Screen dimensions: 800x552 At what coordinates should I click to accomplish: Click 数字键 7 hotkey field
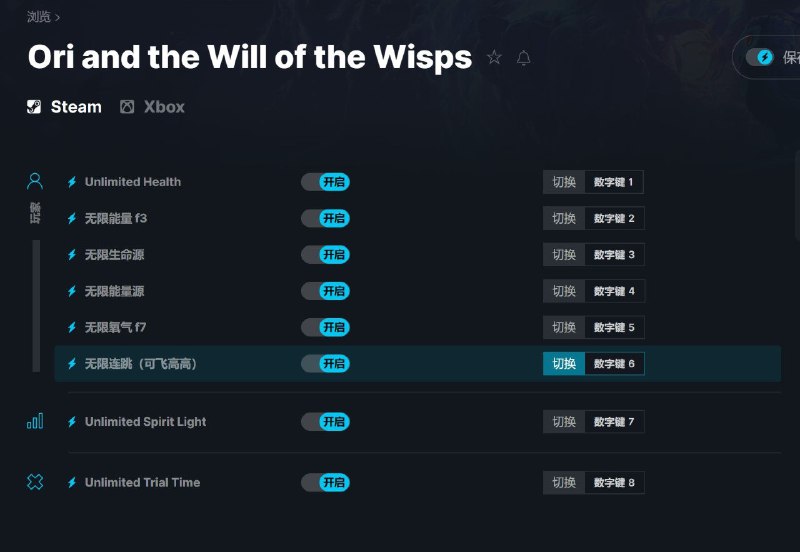coord(614,422)
